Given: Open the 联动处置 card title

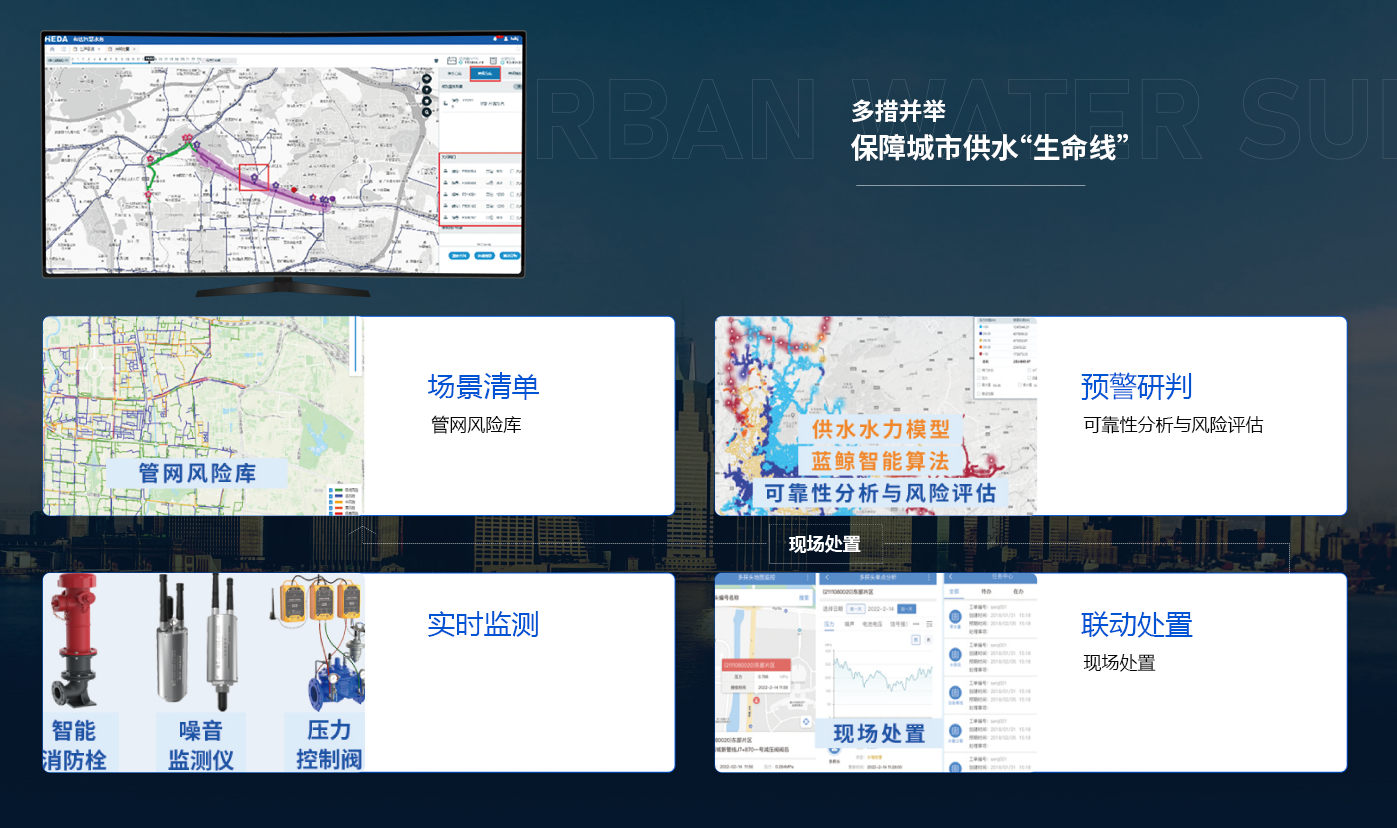Looking at the screenshot, I should pyautogui.click(x=1136, y=624).
